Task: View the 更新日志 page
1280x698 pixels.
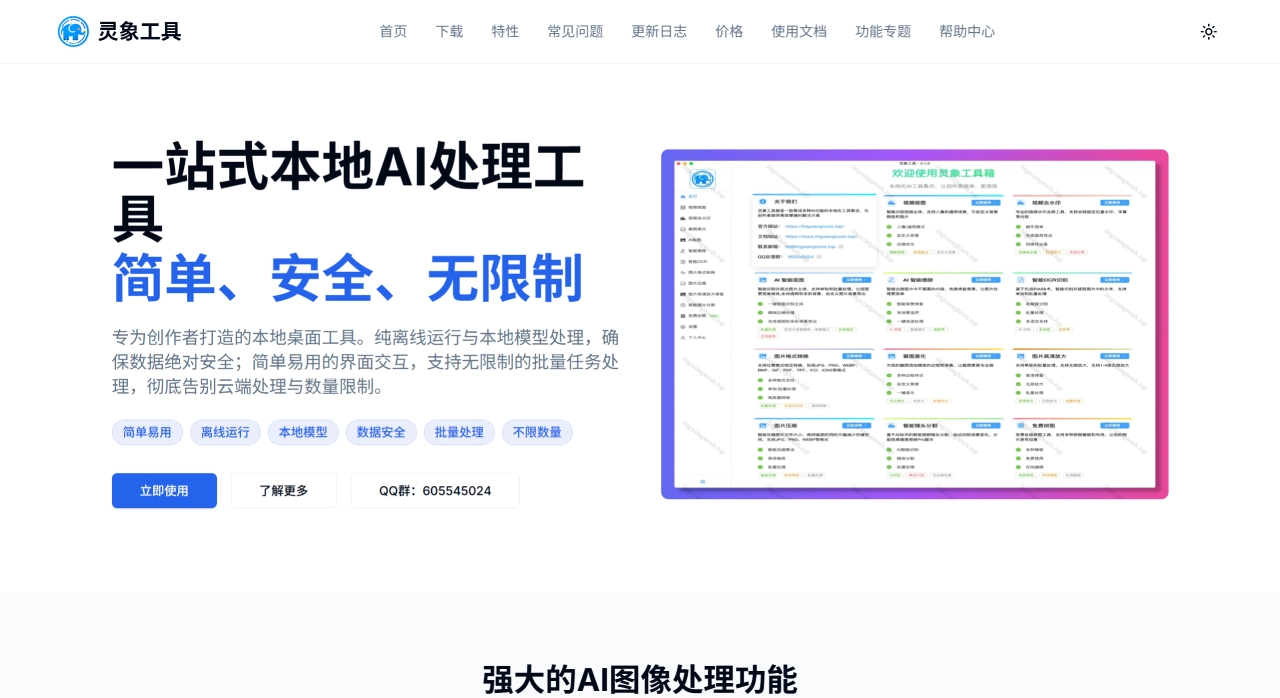Action: pos(659,31)
